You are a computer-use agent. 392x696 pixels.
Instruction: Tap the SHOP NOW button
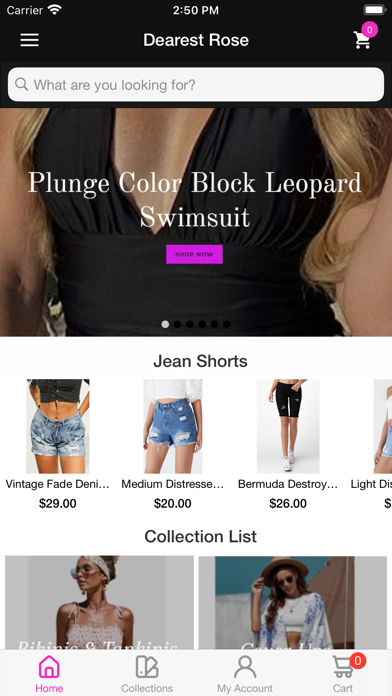click(194, 254)
